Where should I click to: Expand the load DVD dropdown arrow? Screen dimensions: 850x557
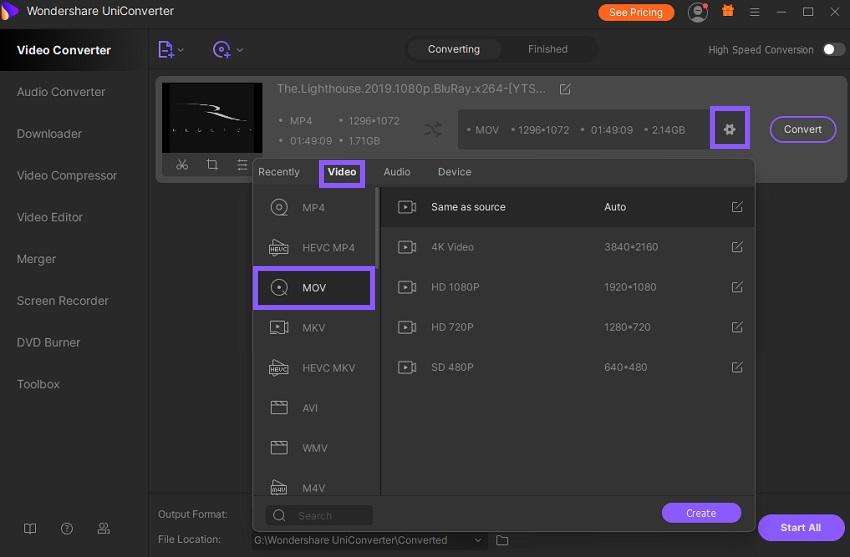coord(239,50)
